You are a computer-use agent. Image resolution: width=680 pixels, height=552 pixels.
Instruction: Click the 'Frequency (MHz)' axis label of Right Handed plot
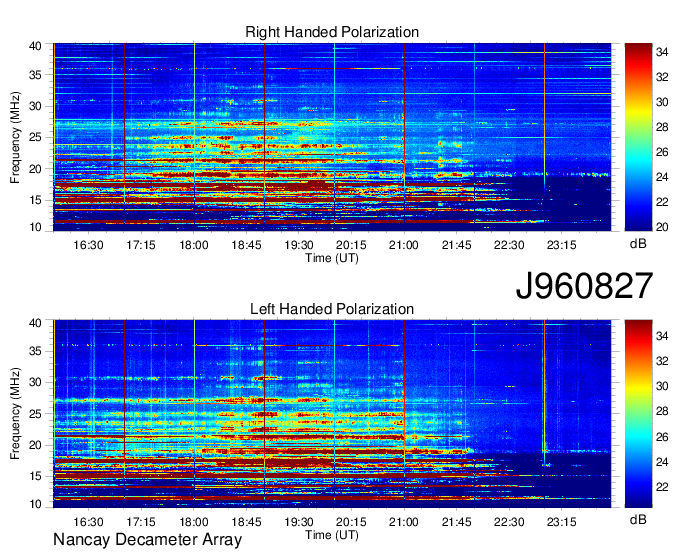click(15, 137)
